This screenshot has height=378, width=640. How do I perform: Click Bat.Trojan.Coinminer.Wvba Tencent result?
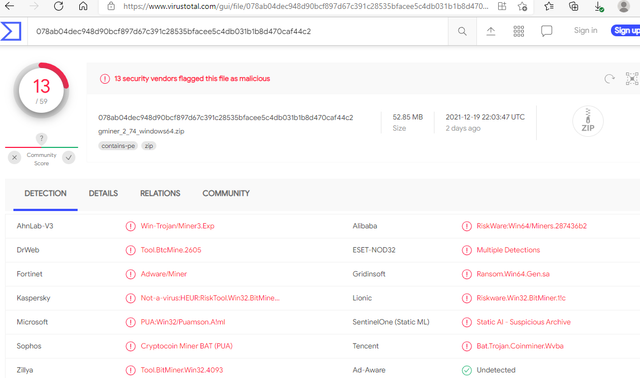pos(520,346)
